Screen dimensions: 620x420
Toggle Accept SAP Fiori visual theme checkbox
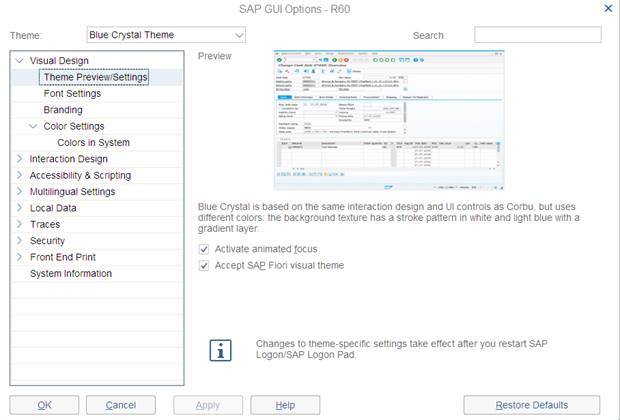click(x=205, y=266)
